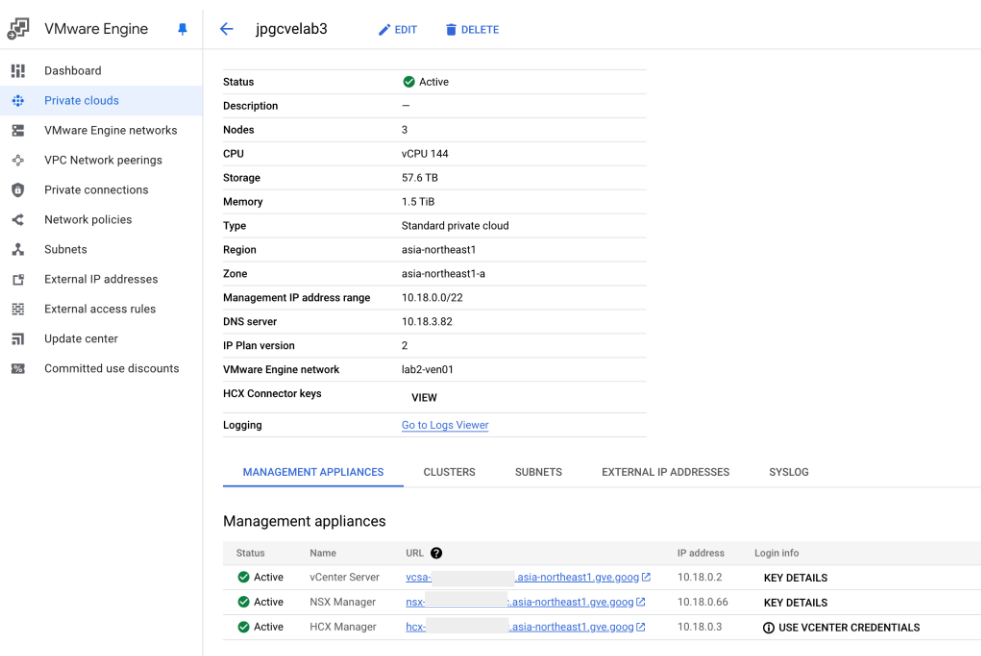Click the IP address 10.18.0.3

click(x=699, y=627)
